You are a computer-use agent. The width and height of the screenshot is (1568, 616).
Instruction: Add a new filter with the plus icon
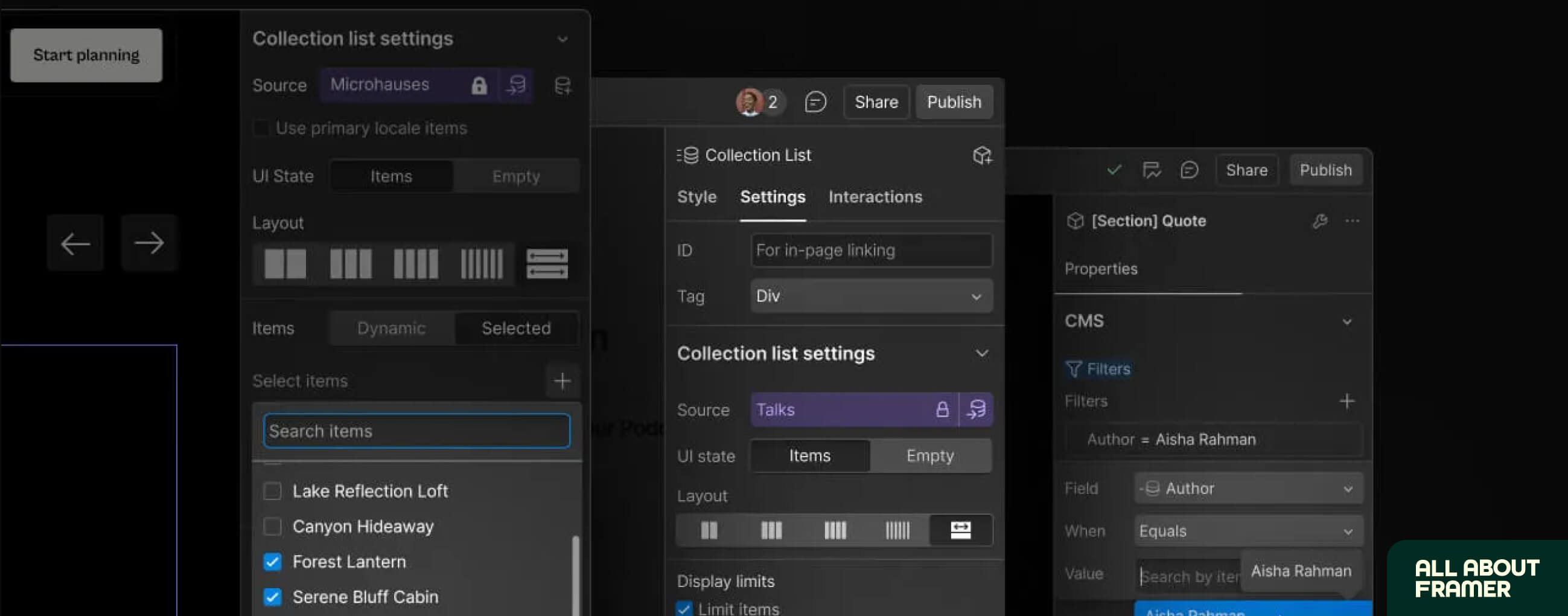click(x=1347, y=401)
